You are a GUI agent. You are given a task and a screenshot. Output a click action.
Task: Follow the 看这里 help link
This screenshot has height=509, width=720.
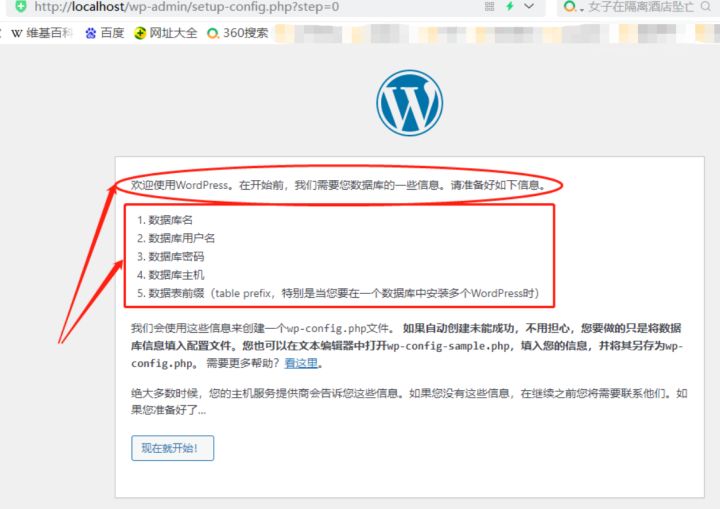click(x=301, y=363)
